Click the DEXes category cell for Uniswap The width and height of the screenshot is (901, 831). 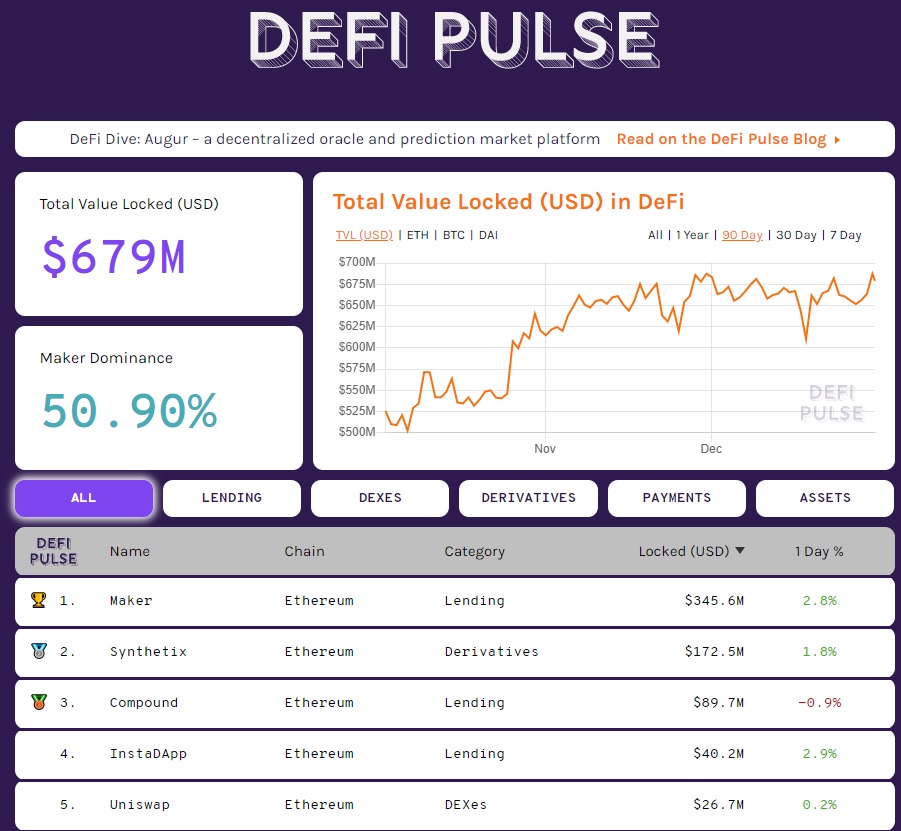point(465,805)
